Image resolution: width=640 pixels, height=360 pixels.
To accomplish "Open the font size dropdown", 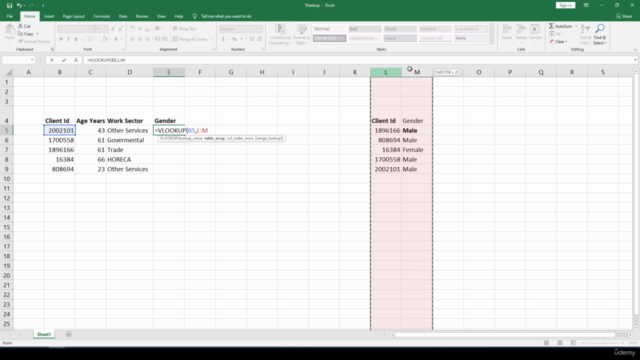I will click(107, 29).
